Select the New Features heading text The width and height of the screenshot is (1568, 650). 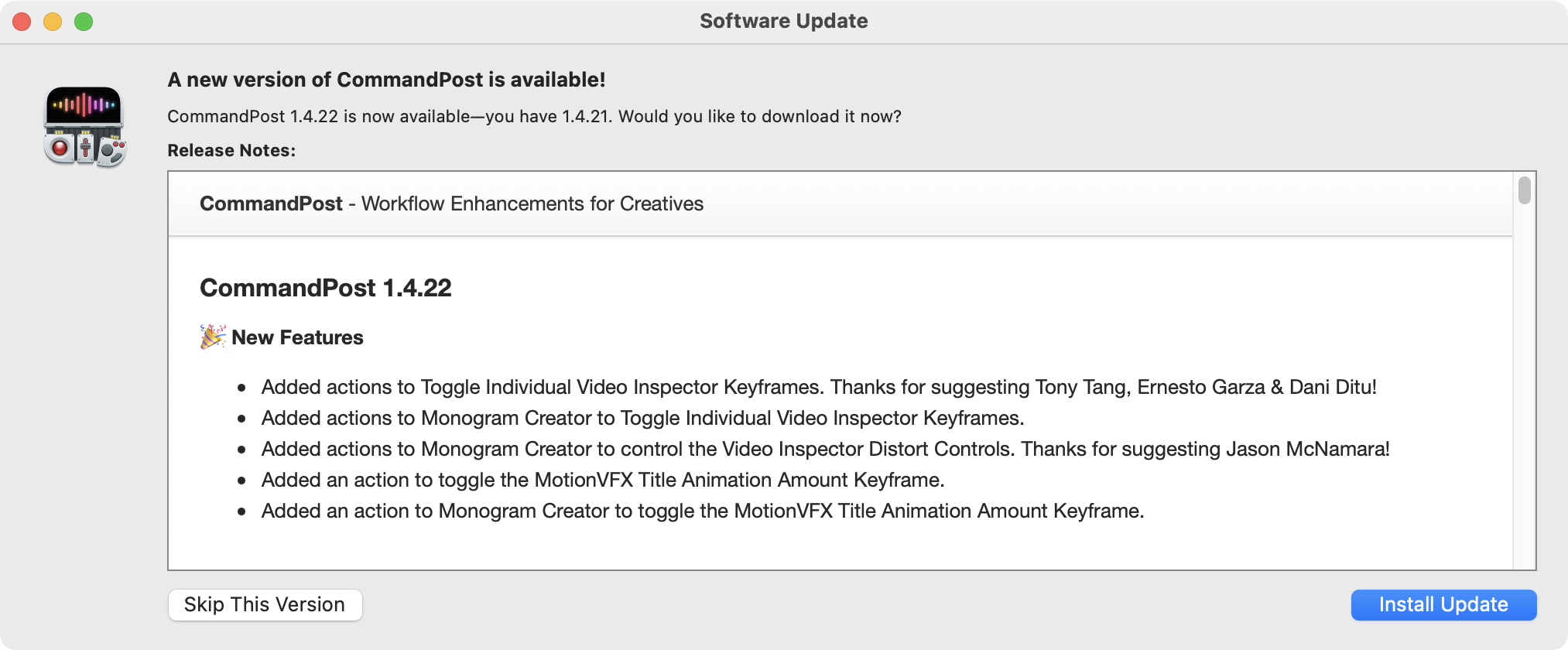297,337
